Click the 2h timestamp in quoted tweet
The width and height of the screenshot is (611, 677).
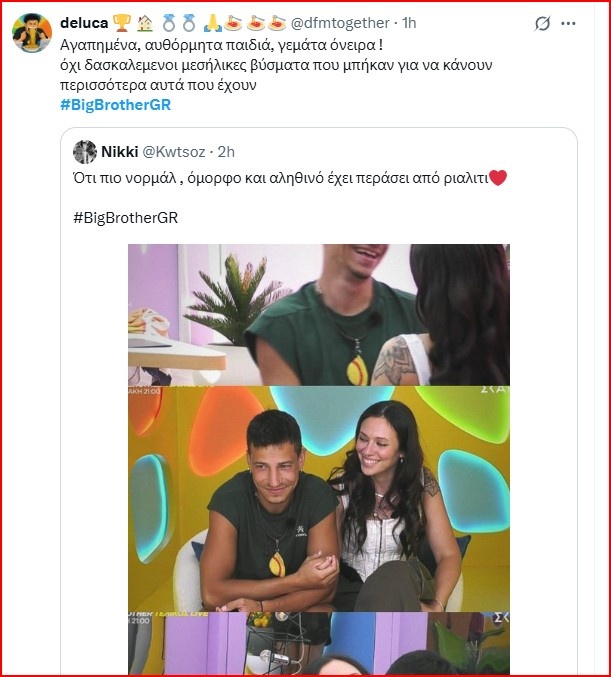[226, 152]
